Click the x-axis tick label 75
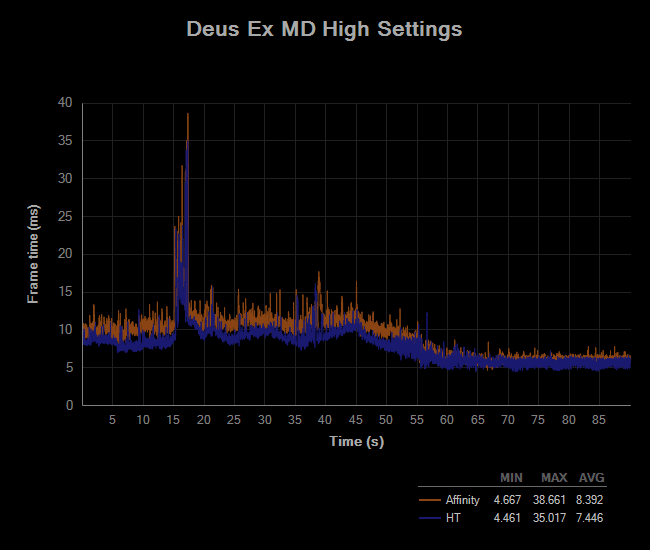This screenshot has width=650, height=550. 538,420
